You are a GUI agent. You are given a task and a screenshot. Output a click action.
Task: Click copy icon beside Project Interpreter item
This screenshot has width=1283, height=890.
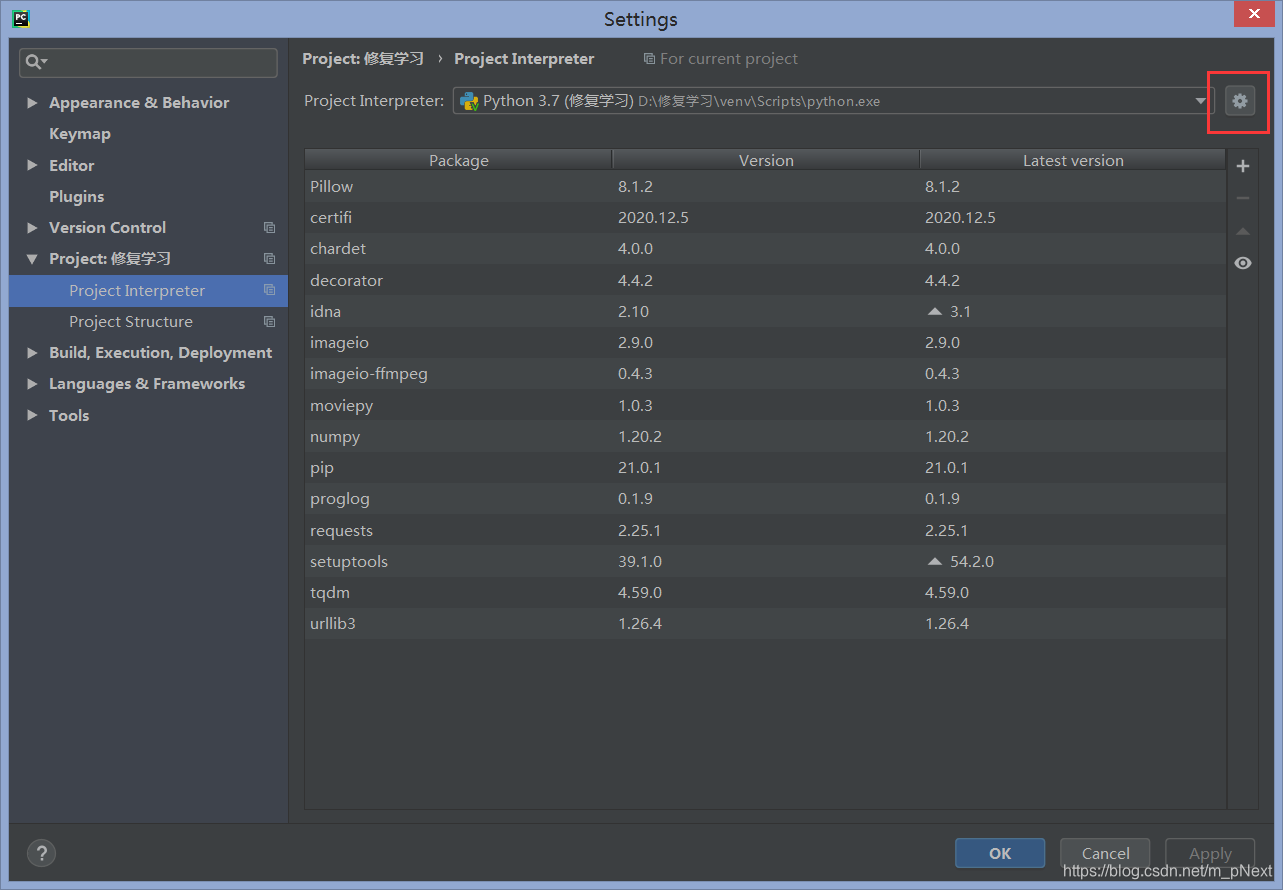point(269,290)
